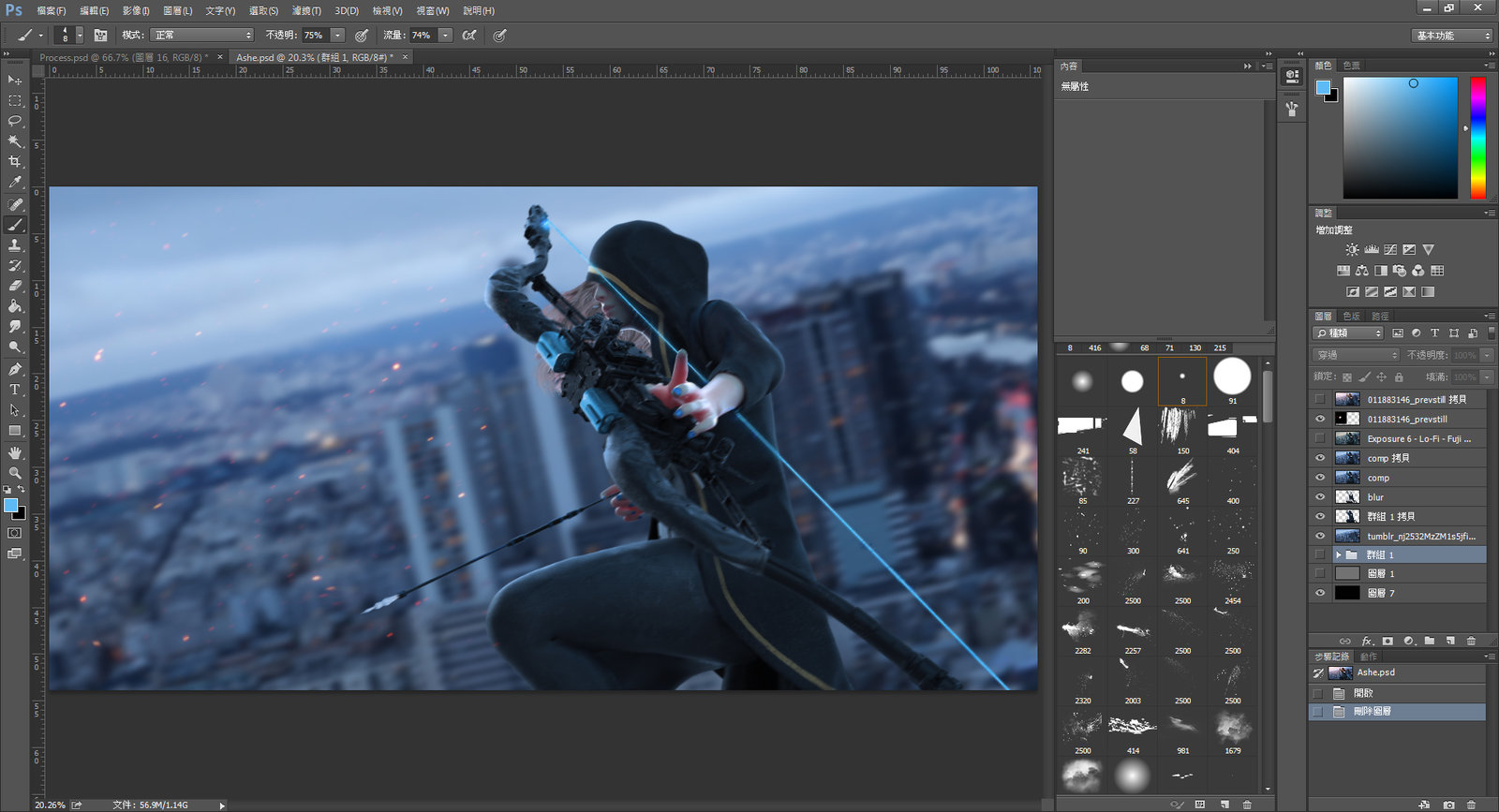1499x812 pixels.
Task: Open blending mode 穿過 dropdown
Action: [1356, 355]
